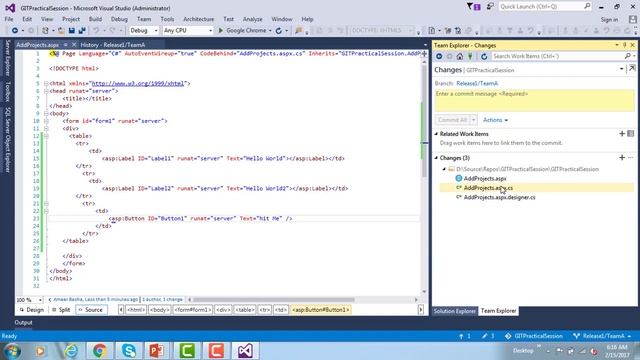The height and width of the screenshot is (360, 640).
Task: Click the Windows Start button
Action: 12,351
